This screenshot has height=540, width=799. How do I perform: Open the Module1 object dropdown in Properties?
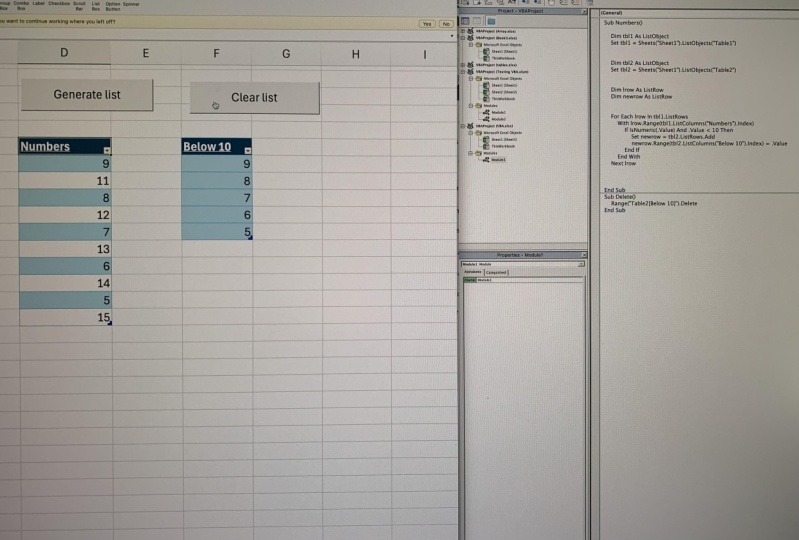pos(581,264)
